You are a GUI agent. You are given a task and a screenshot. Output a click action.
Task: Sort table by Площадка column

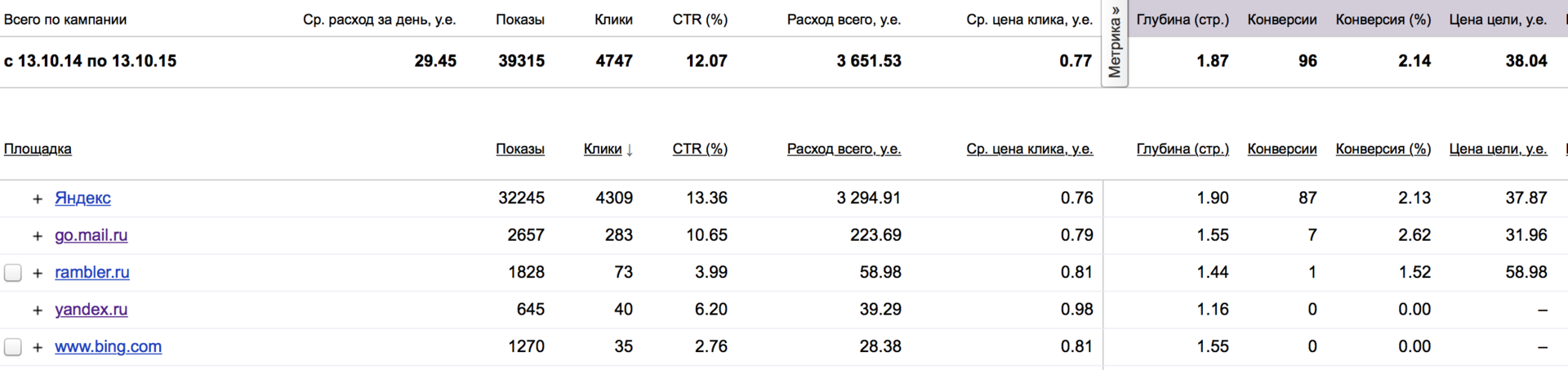click(38, 149)
